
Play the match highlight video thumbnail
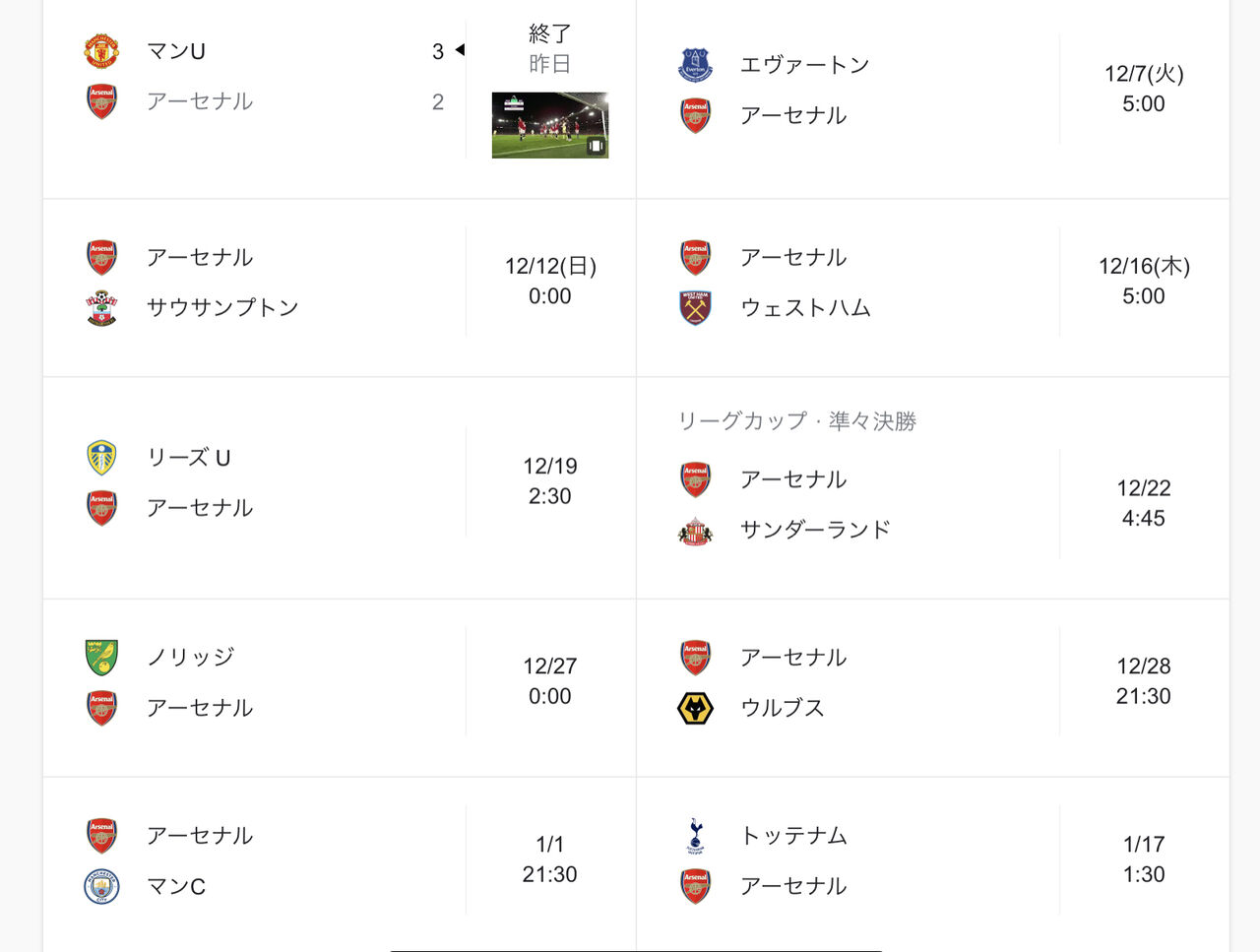549,125
